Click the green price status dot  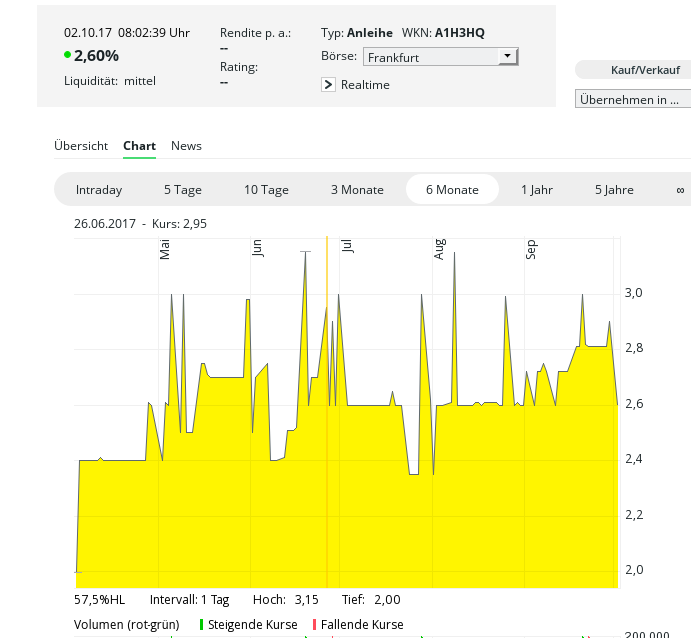coord(68,55)
